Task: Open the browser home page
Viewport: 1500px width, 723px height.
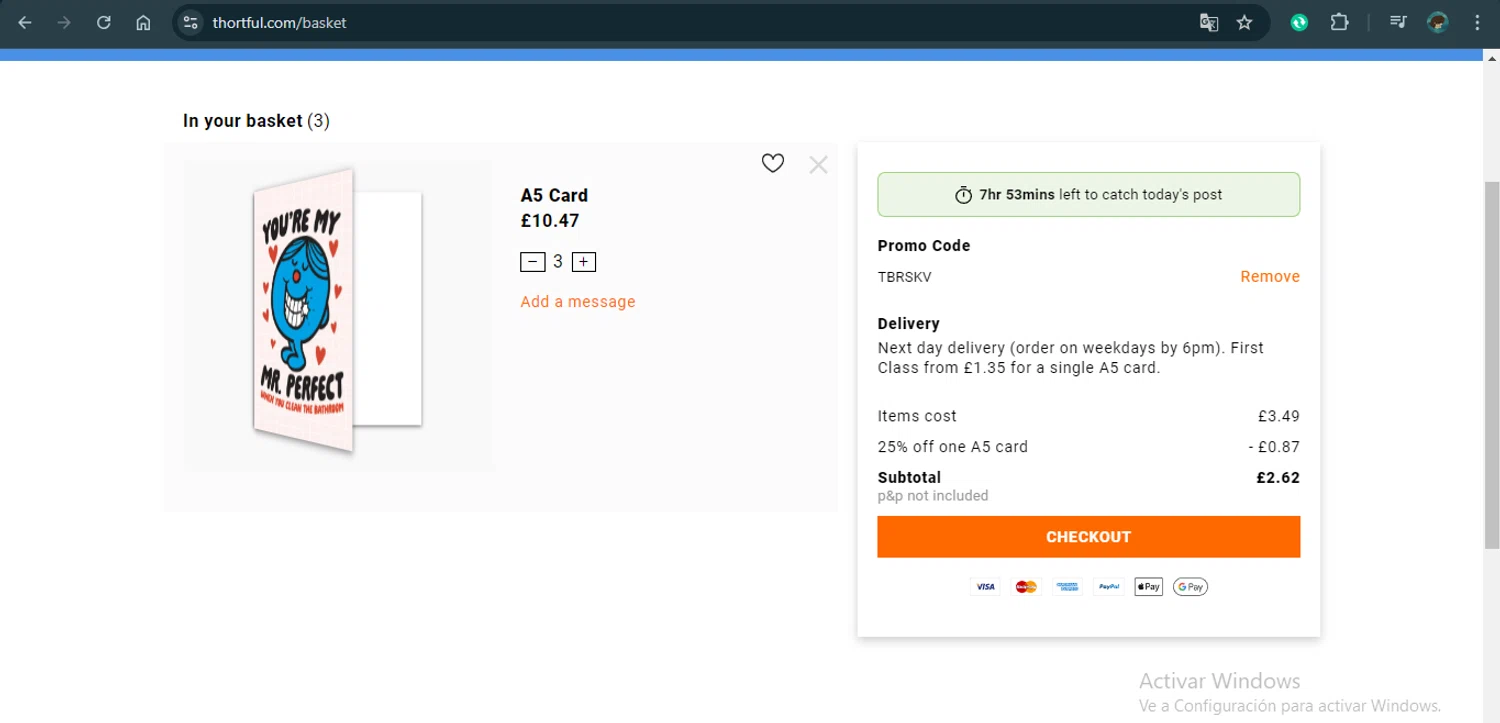Action: pos(143,22)
